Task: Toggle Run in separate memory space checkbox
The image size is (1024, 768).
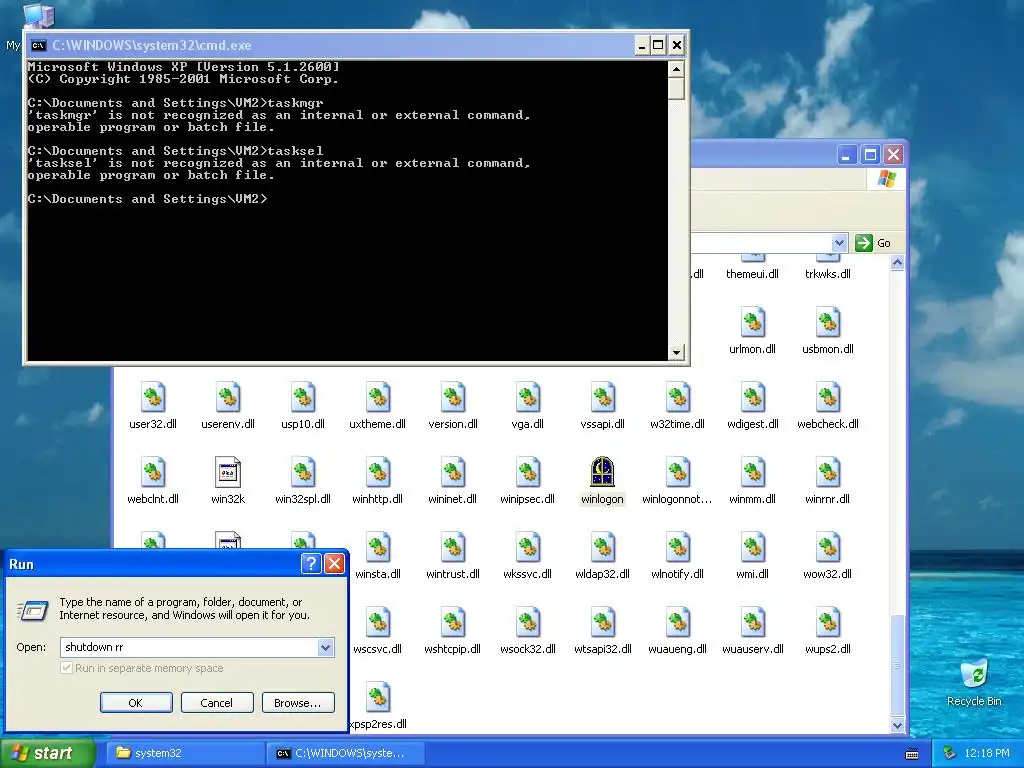Action: click(66, 668)
